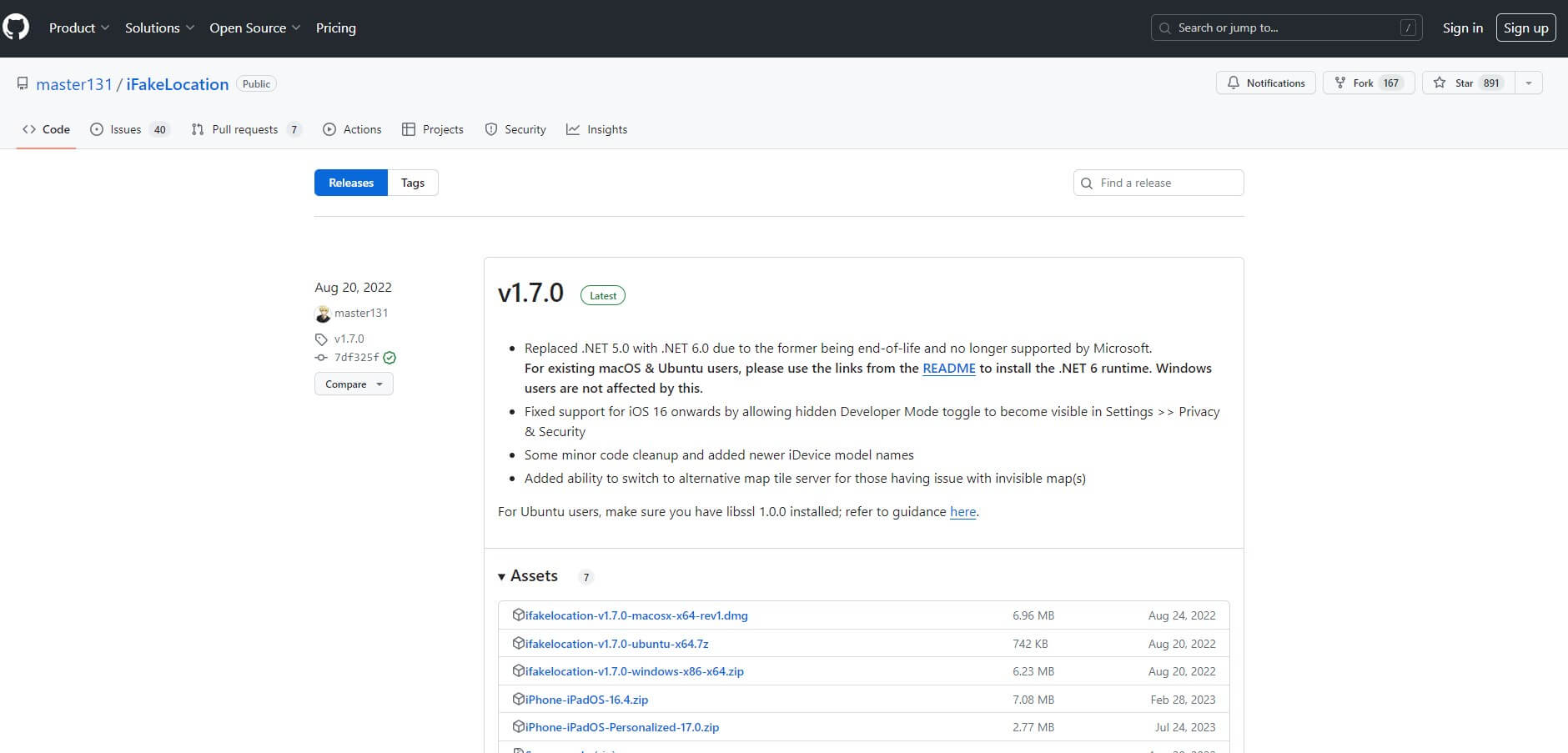Open the Open Source menu

tap(254, 28)
